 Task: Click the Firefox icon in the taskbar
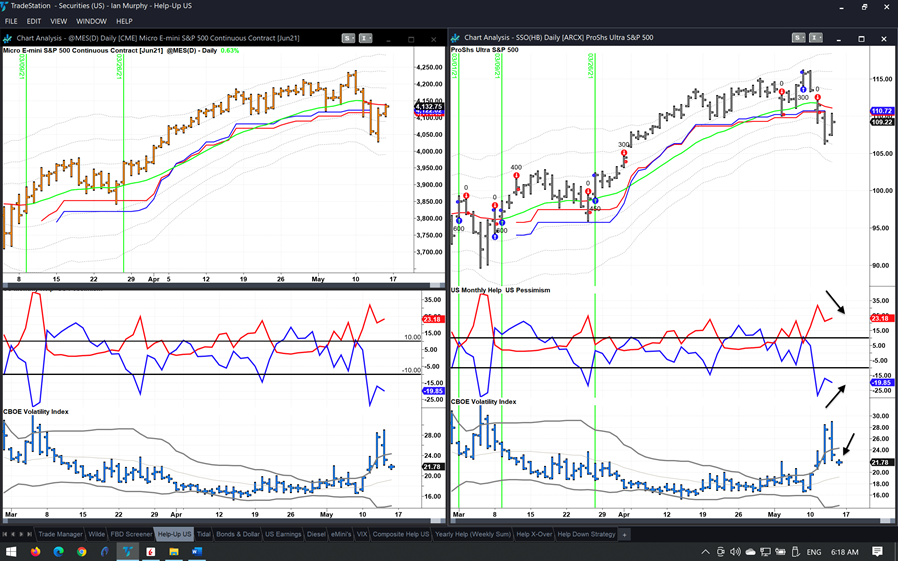coord(36,552)
